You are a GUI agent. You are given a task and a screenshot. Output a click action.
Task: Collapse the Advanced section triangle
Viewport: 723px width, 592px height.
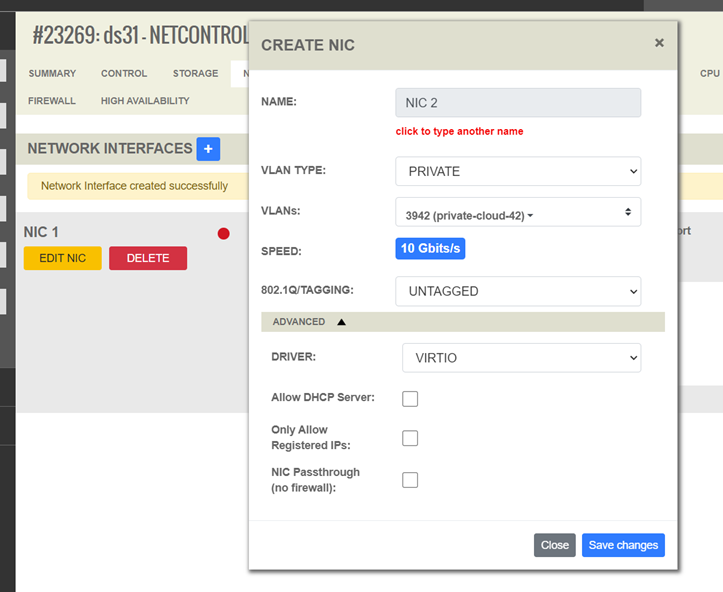(341, 322)
